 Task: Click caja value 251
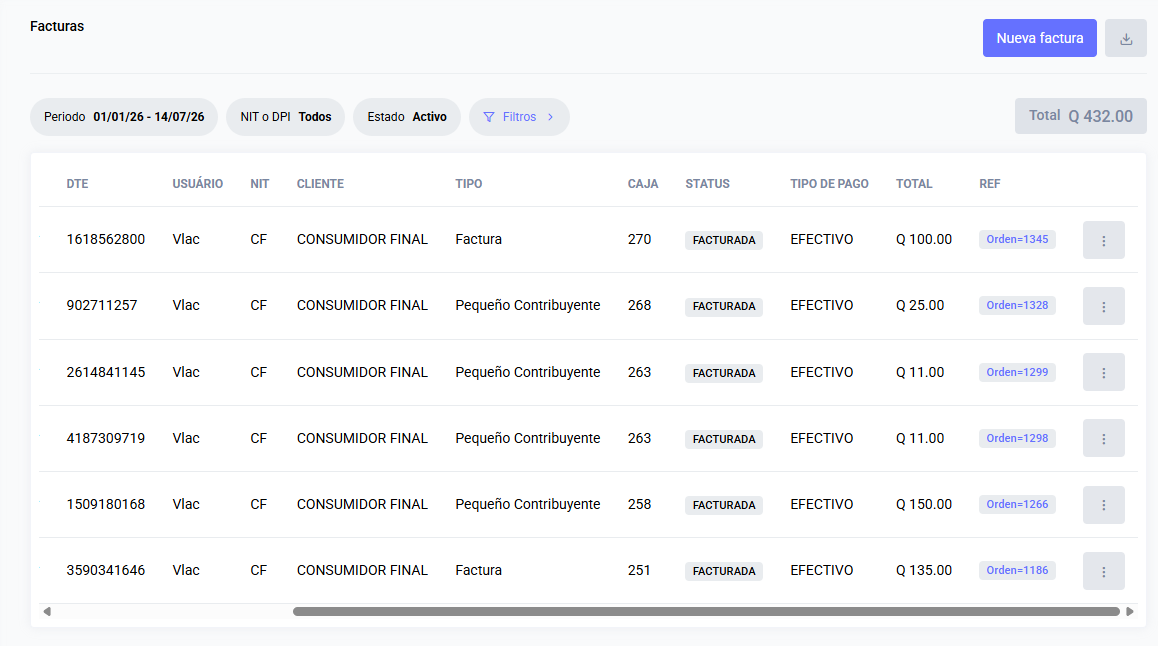tap(640, 570)
